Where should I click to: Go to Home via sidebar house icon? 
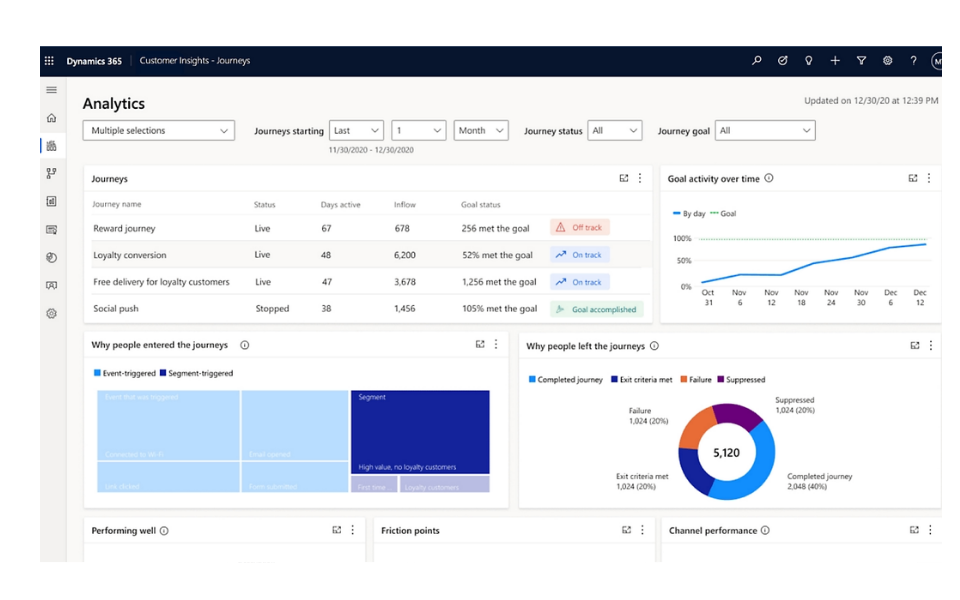click(51, 118)
